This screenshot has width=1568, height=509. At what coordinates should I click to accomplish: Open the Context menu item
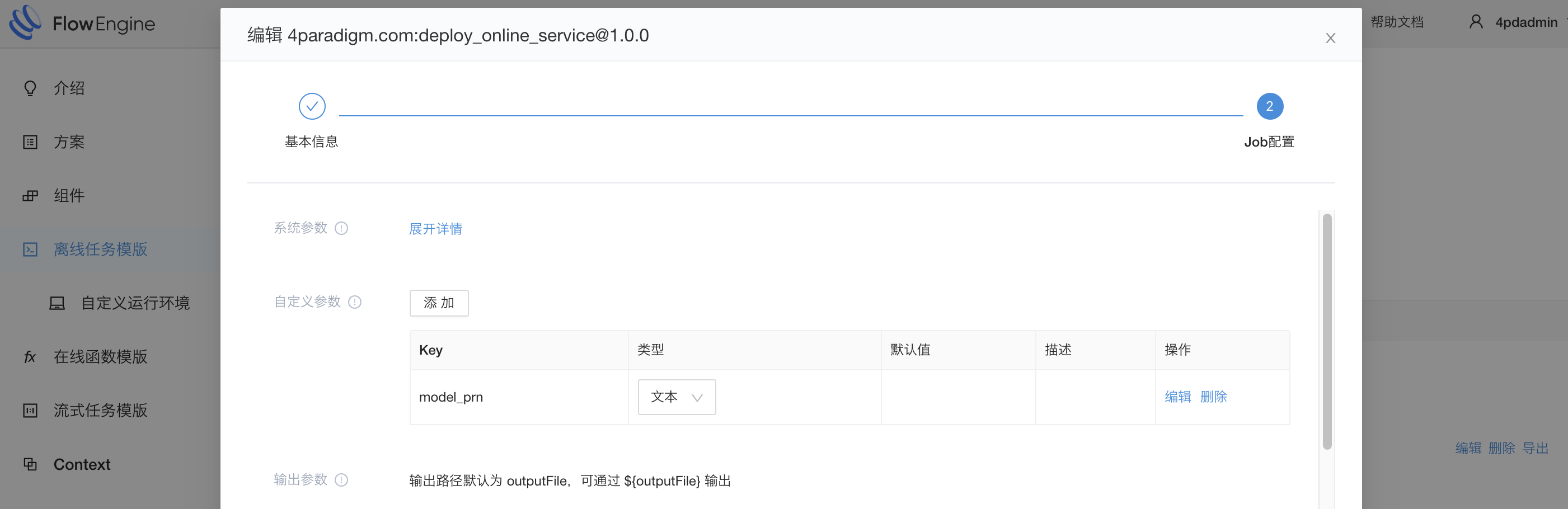(x=82, y=465)
